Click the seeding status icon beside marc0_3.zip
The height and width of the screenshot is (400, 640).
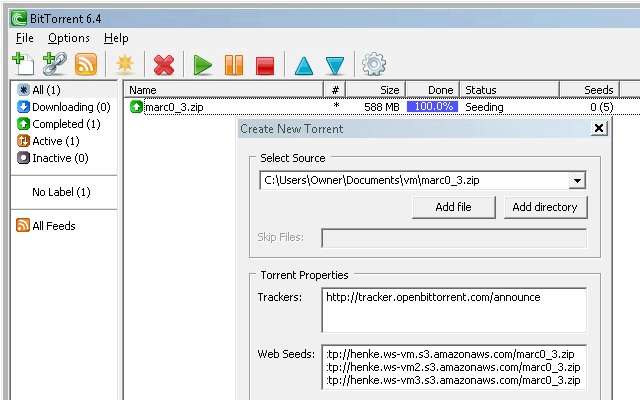point(136,107)
